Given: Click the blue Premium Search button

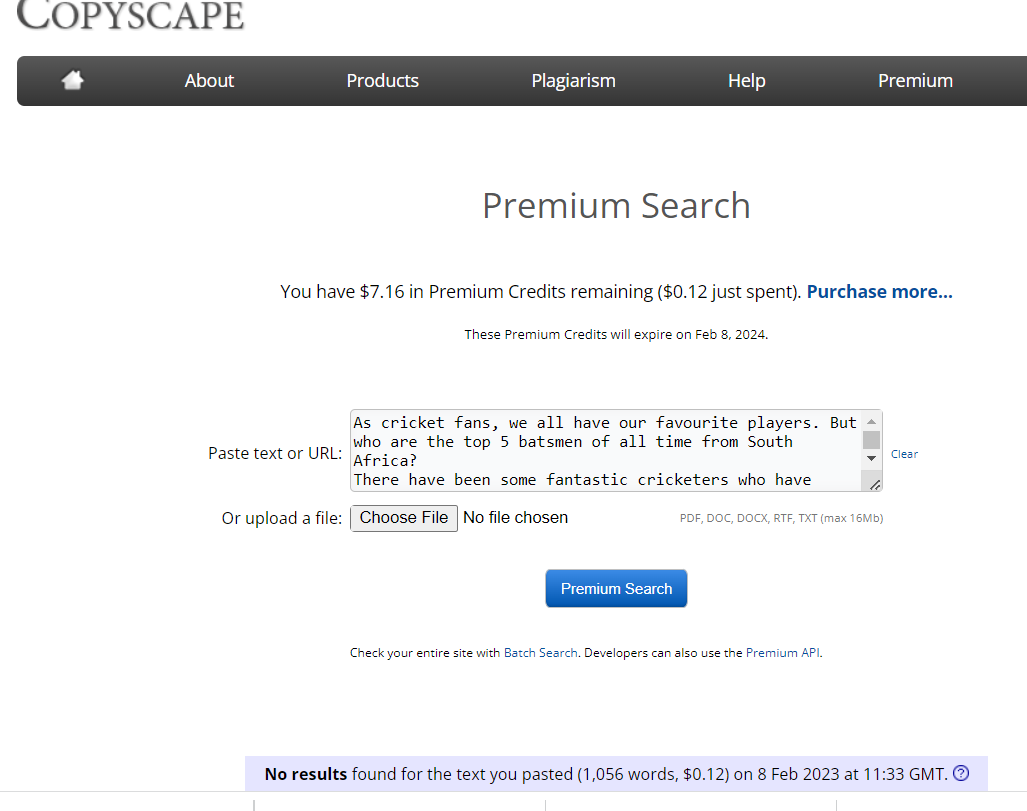Looking at the screenshot, I should (616, 588).
